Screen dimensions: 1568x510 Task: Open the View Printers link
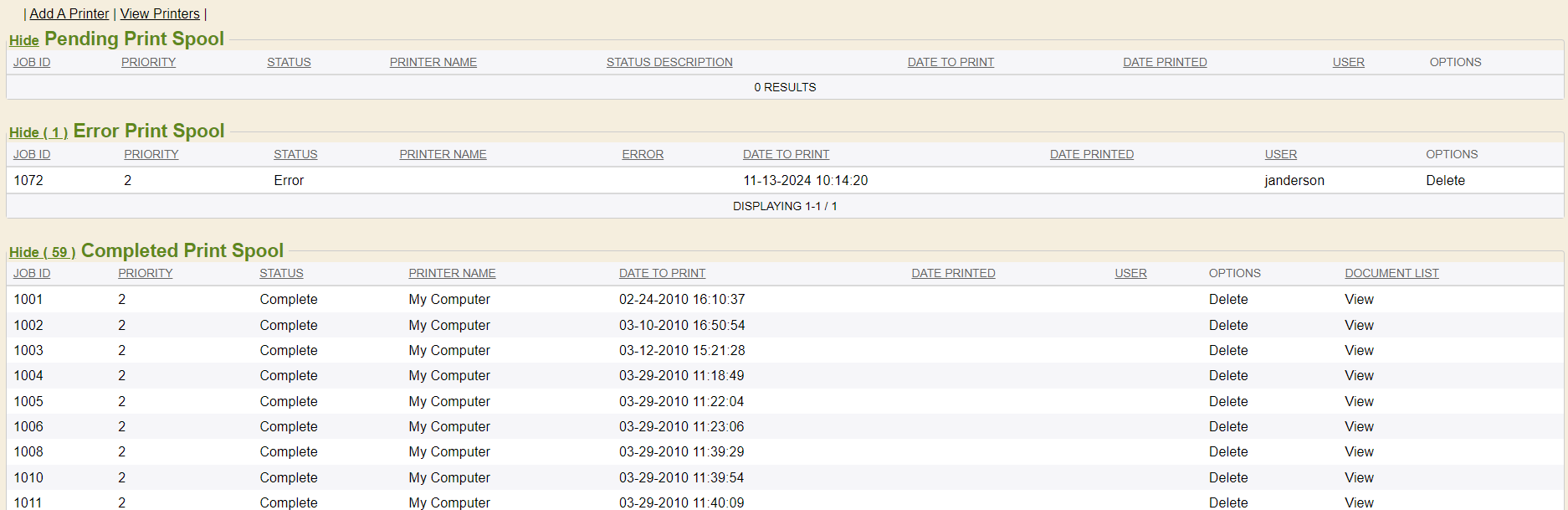click(x=160, y=13)
